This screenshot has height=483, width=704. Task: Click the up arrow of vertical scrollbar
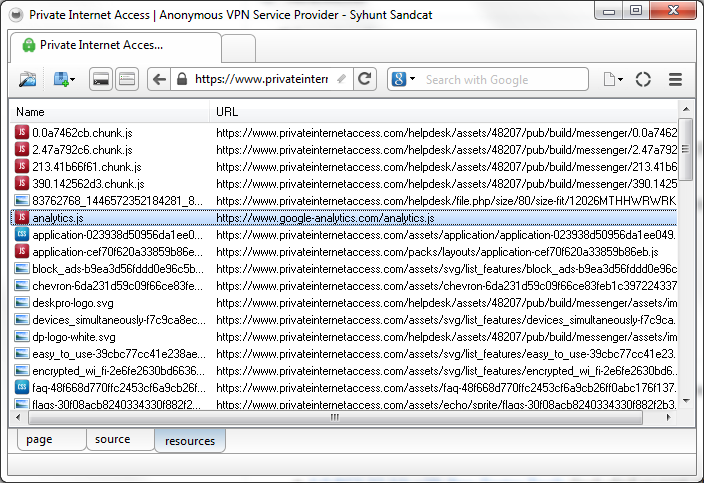click(686, 109)
